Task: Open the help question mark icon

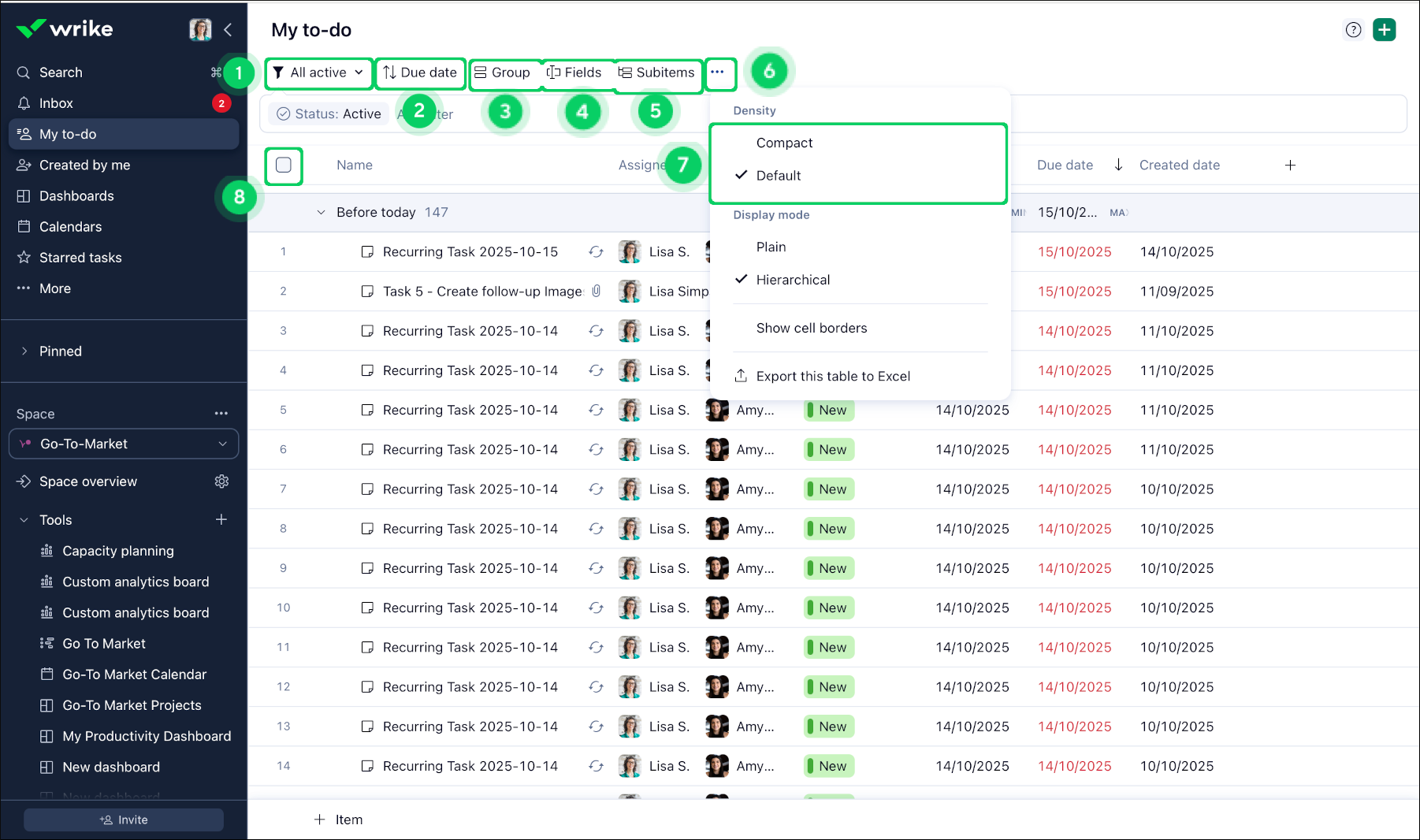Action: 1353,30
